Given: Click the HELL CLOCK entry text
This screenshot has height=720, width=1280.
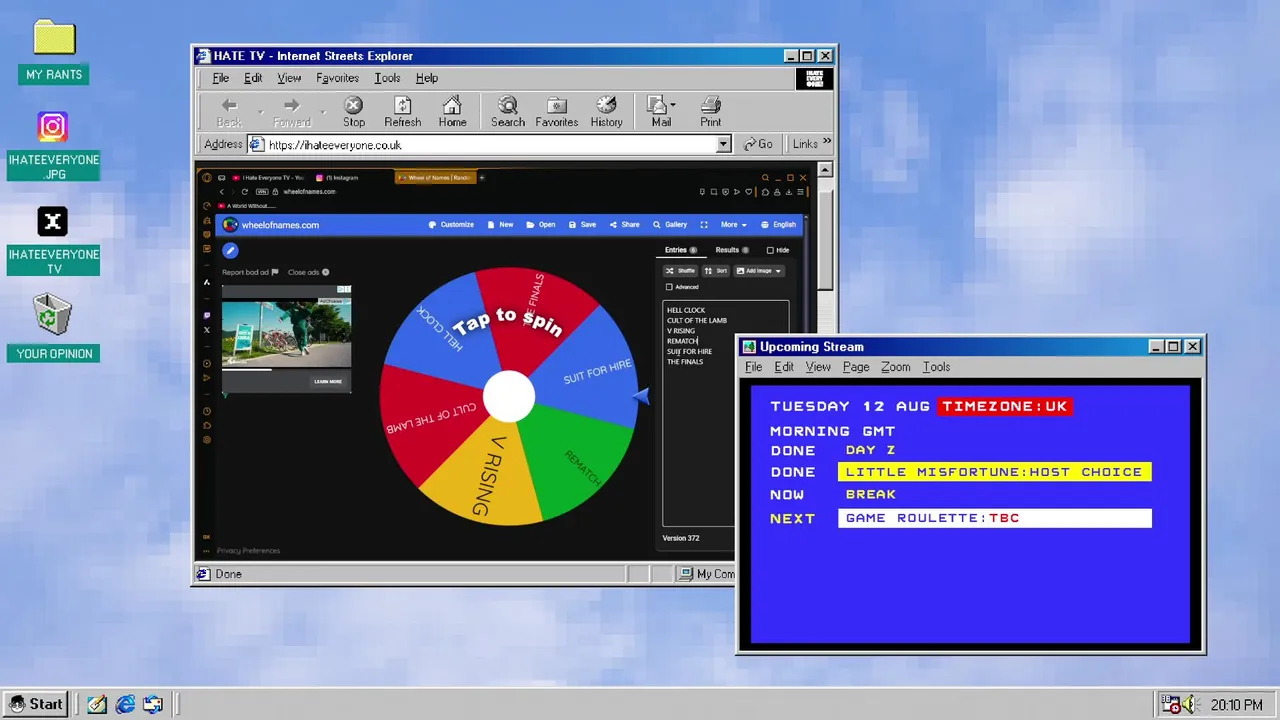Looking at the screenshot, I should 686,310.
